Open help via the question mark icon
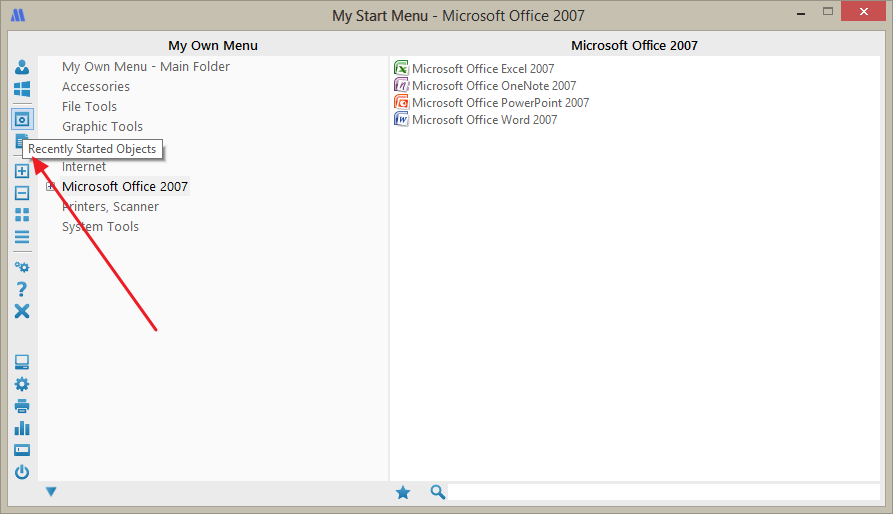Viewport: 893px width, 514px height. click(x=22, y=289)
